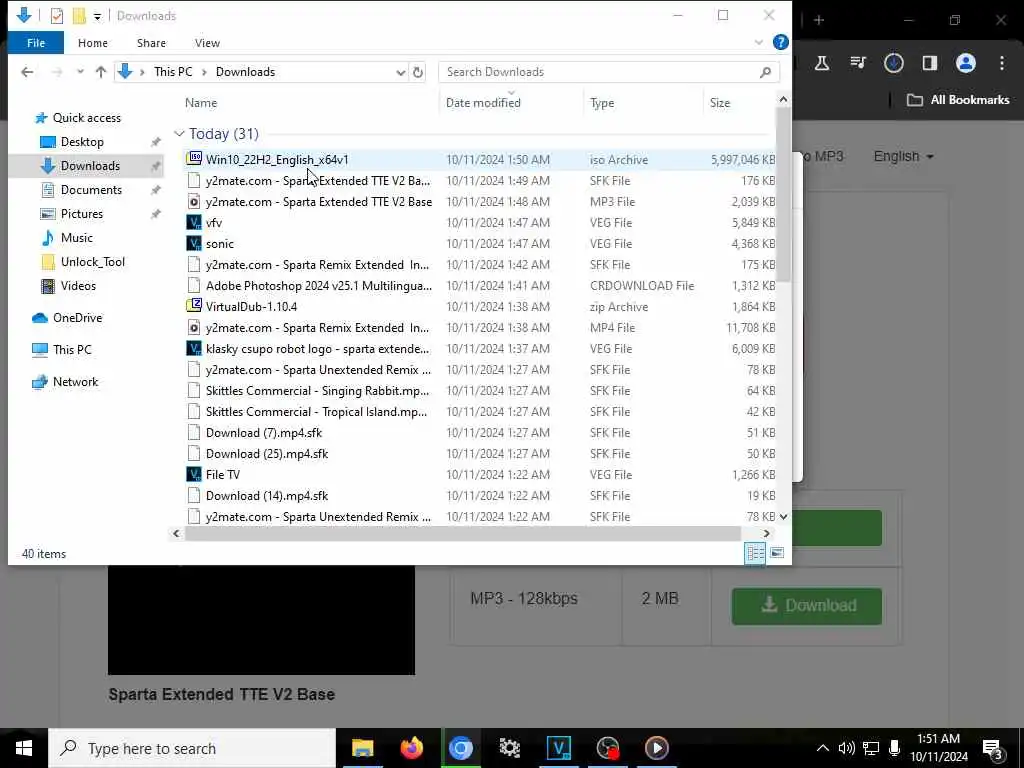Select the vfv VEG file icon
The image size is (1024, 768).
[194, 222]
